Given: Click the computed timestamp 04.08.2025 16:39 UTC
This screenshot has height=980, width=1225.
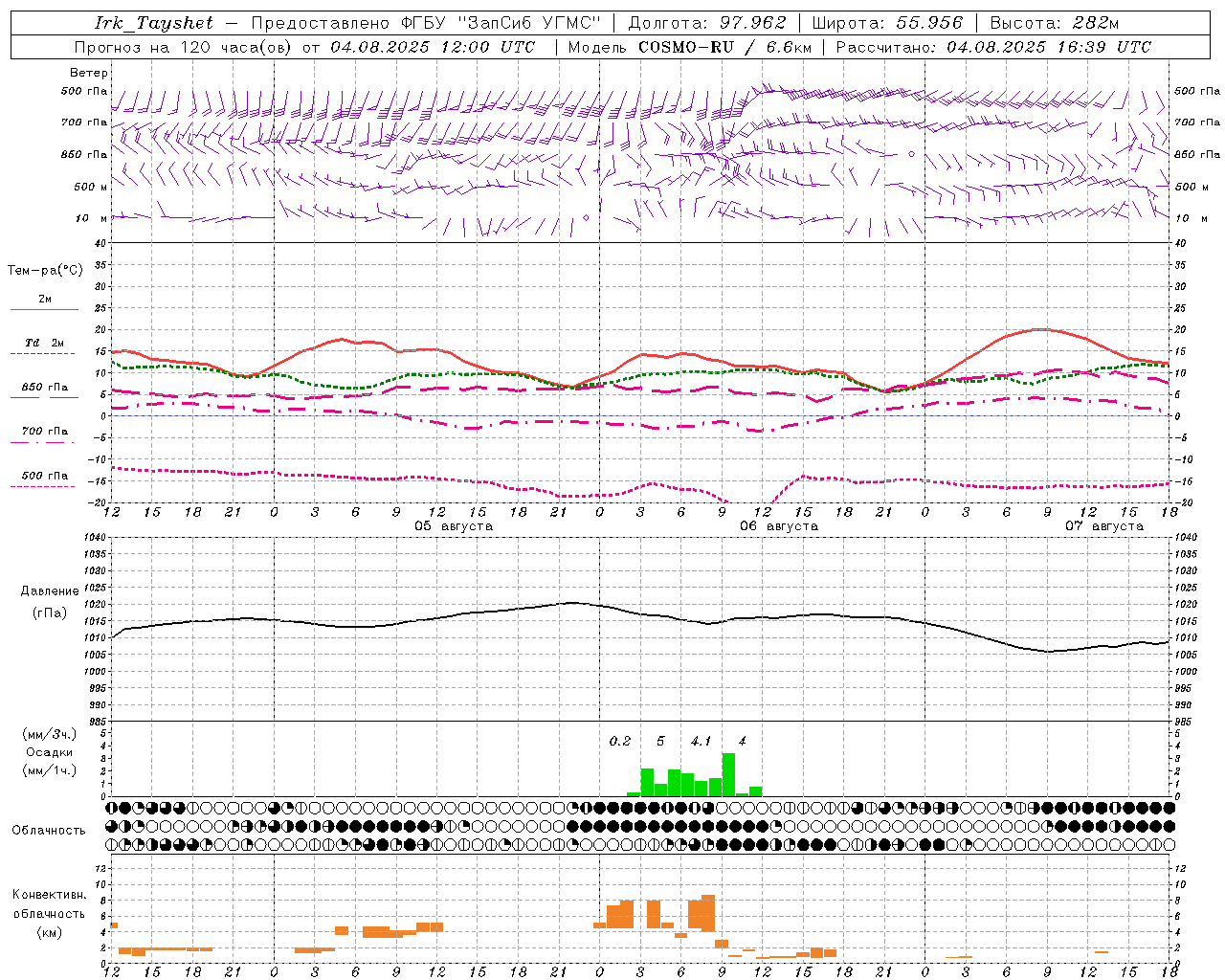Looking at the screenshot, I should [x=1049, y=47].
